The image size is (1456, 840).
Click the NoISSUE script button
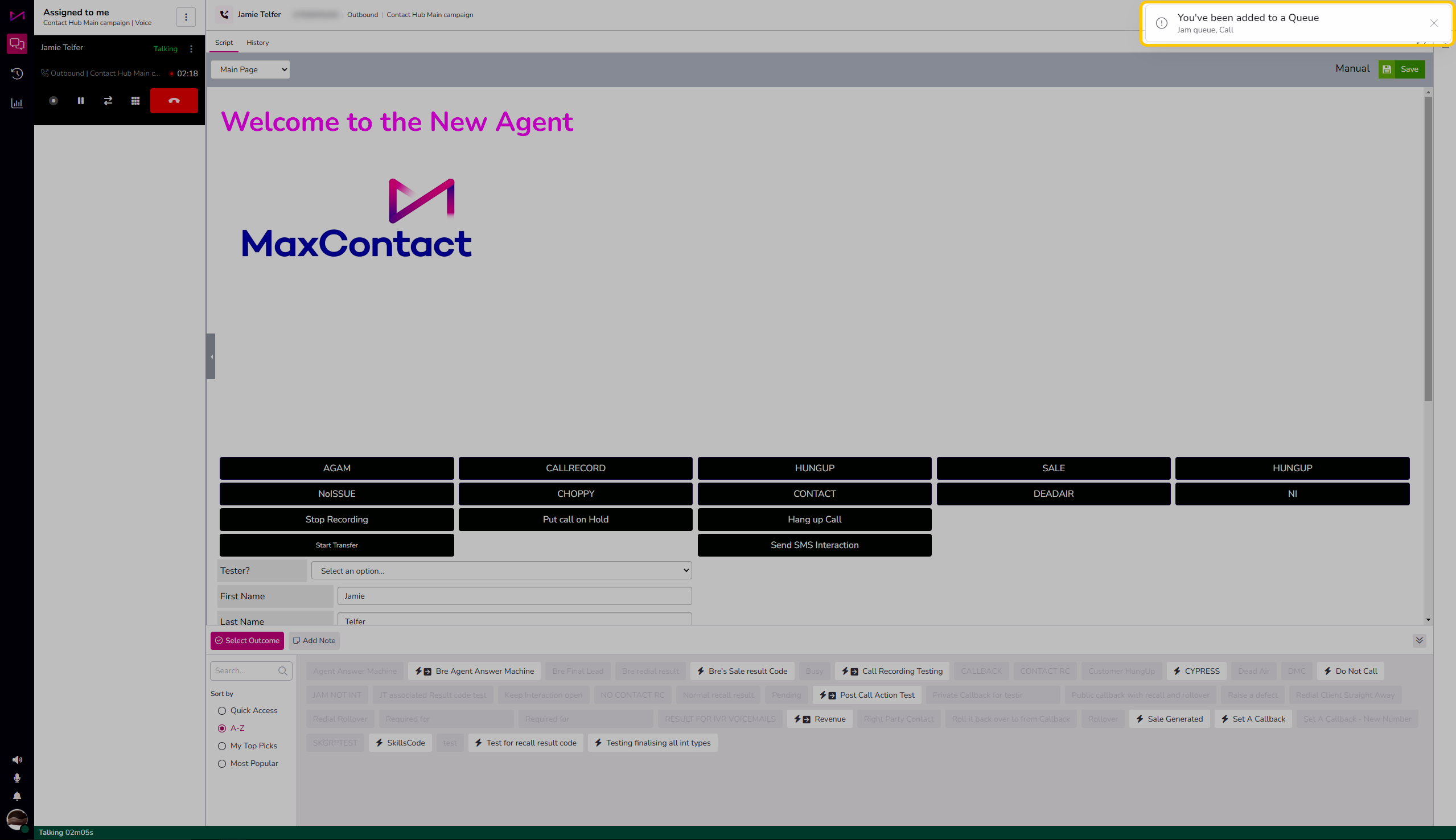[x=337, y=494]
